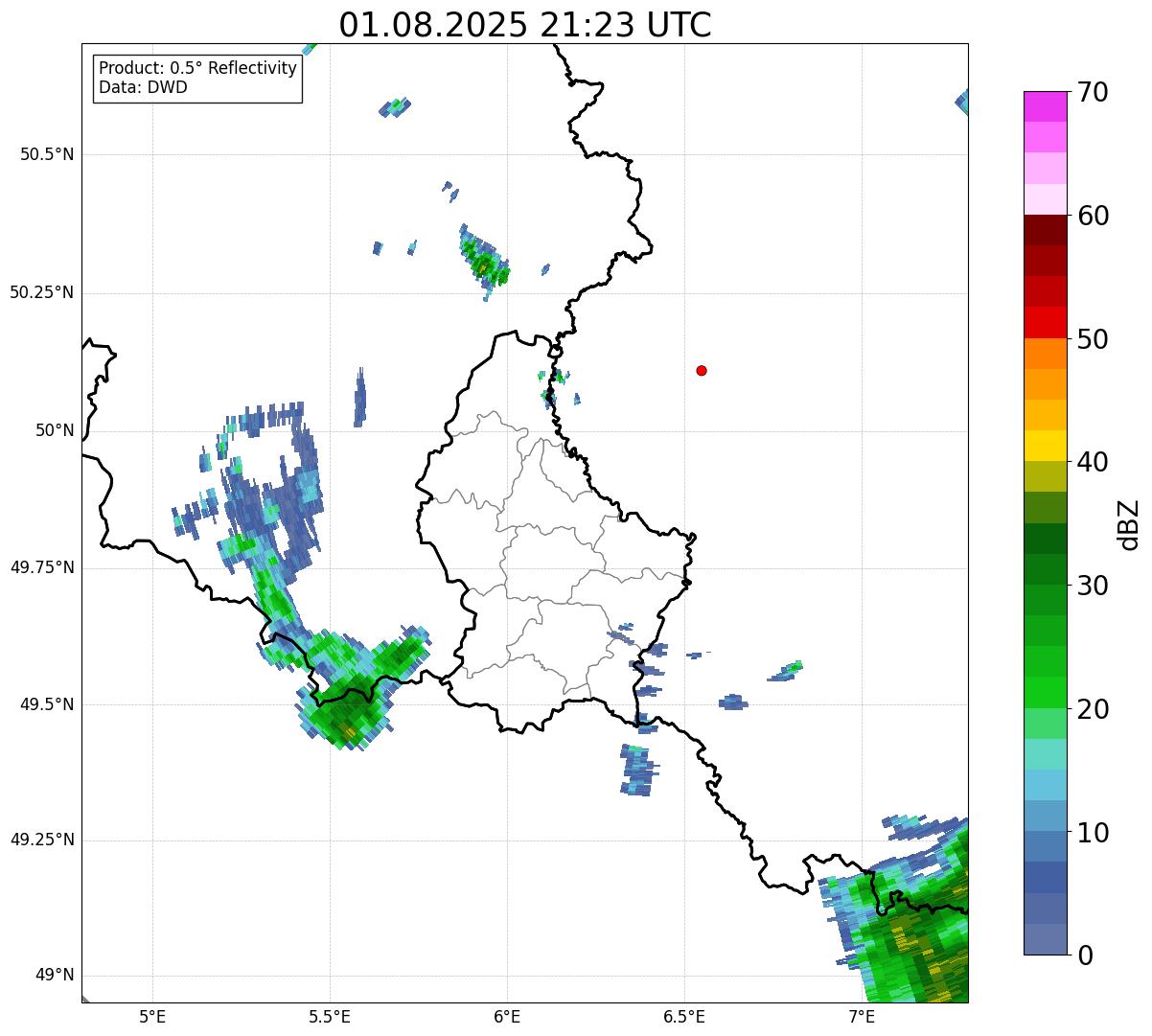The height and width of the screenshot is (1036, 1152).
Task: Click the 50.5°N latitude label
Action: [46, 154]
